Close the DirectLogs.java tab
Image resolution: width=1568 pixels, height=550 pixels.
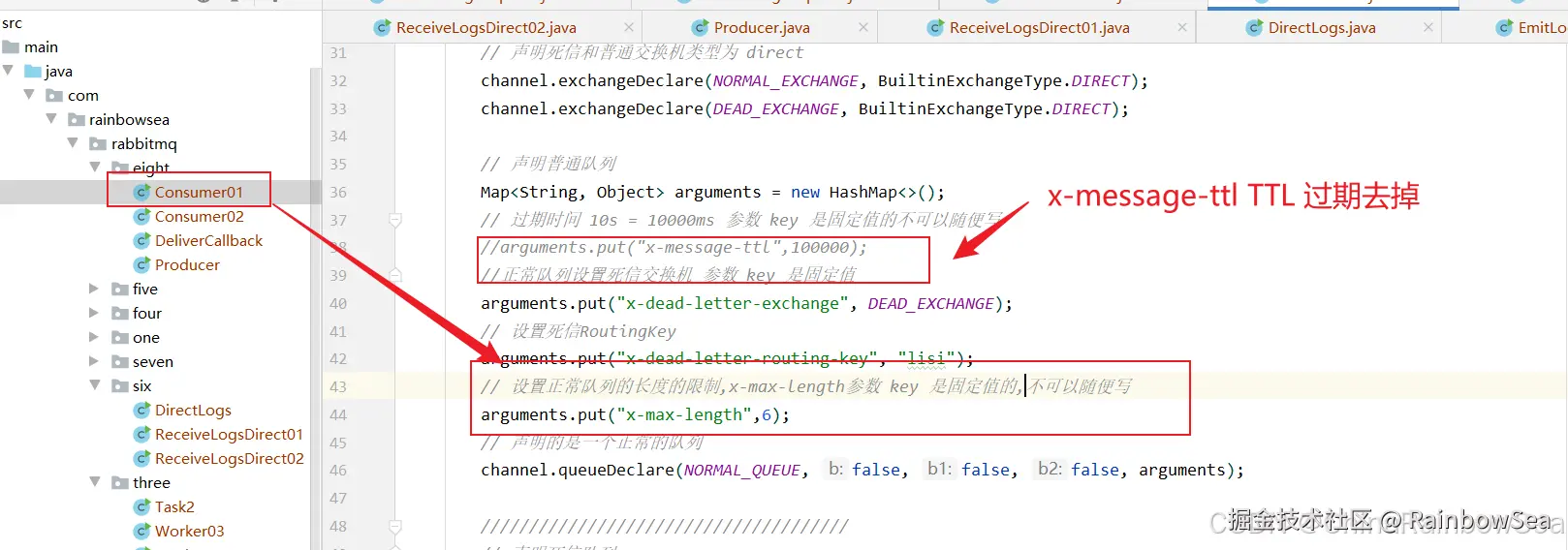tap(1428, 28)
